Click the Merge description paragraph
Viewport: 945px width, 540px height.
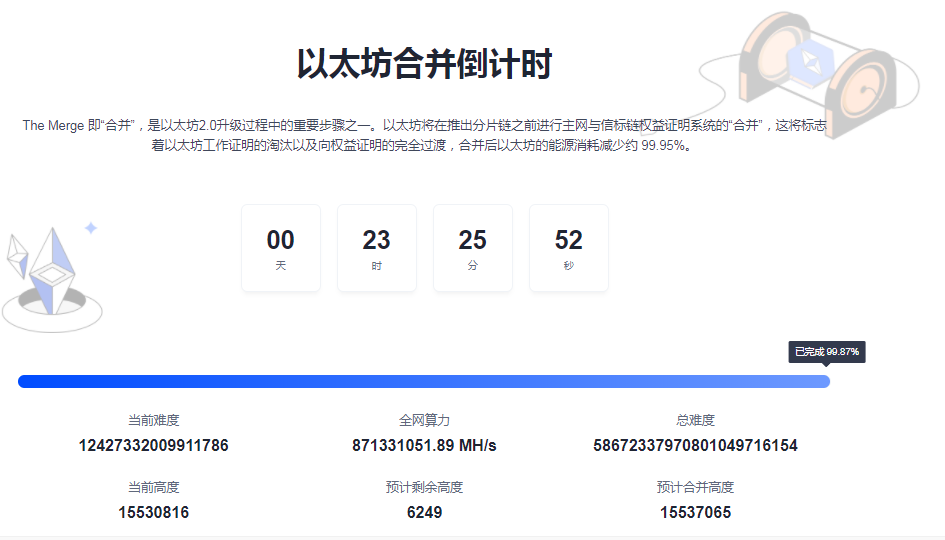click(x=424, y=135)
